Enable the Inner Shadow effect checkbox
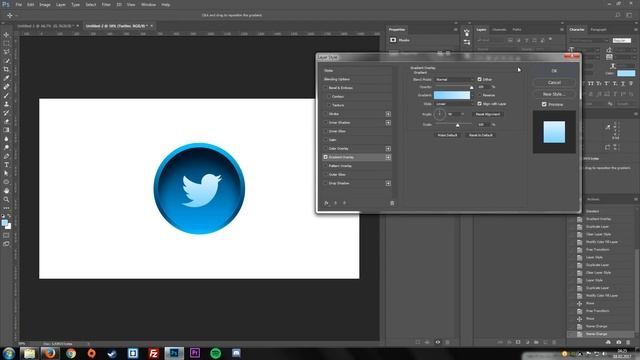The width and height of the screenshot is (640, 360). click(x=326, y=122)
